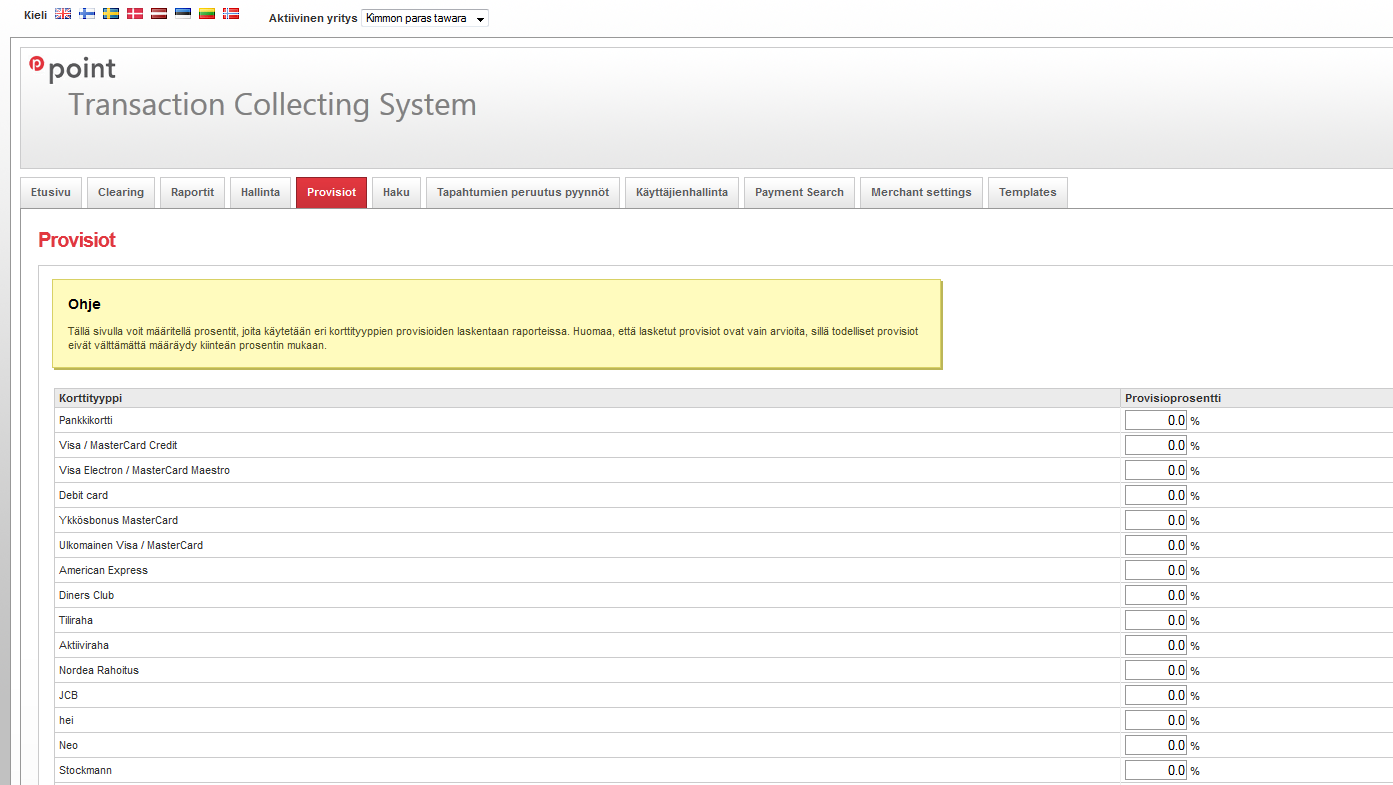Switch to Käyttäjienhallinta tab
Screen dimensions: 1393x785
[682, 193]
